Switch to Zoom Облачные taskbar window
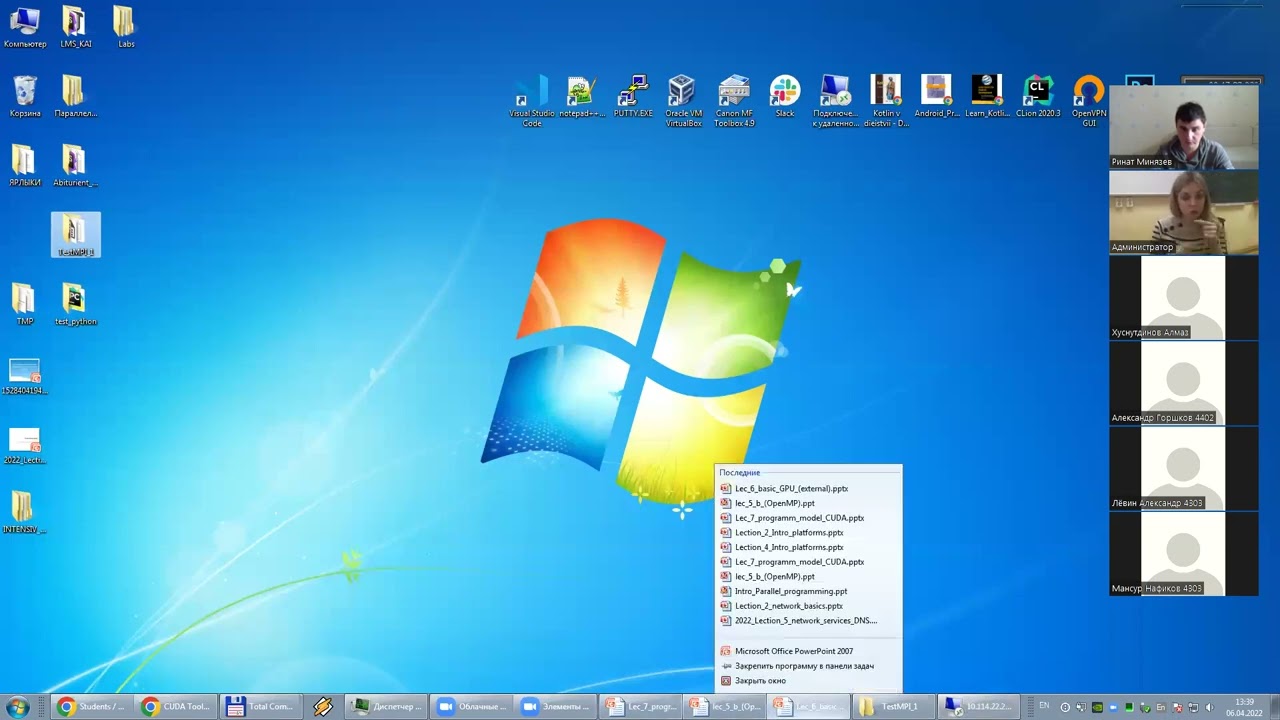 click(x=471, y=707)
